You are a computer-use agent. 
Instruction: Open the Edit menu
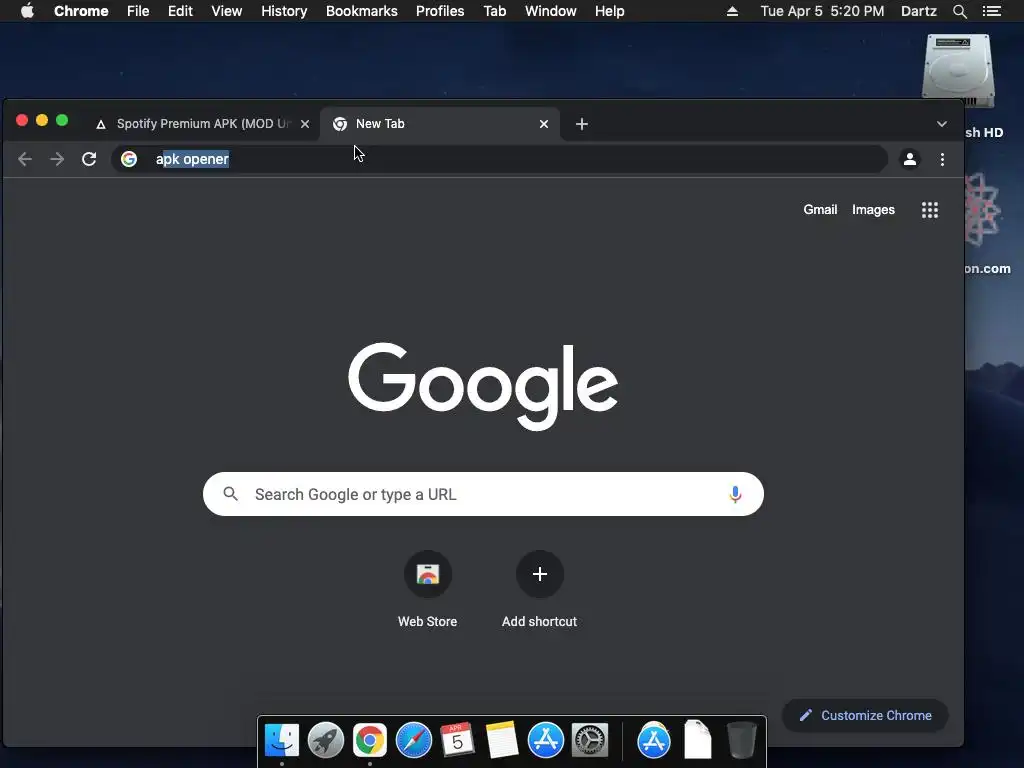(x=180, y=11)
